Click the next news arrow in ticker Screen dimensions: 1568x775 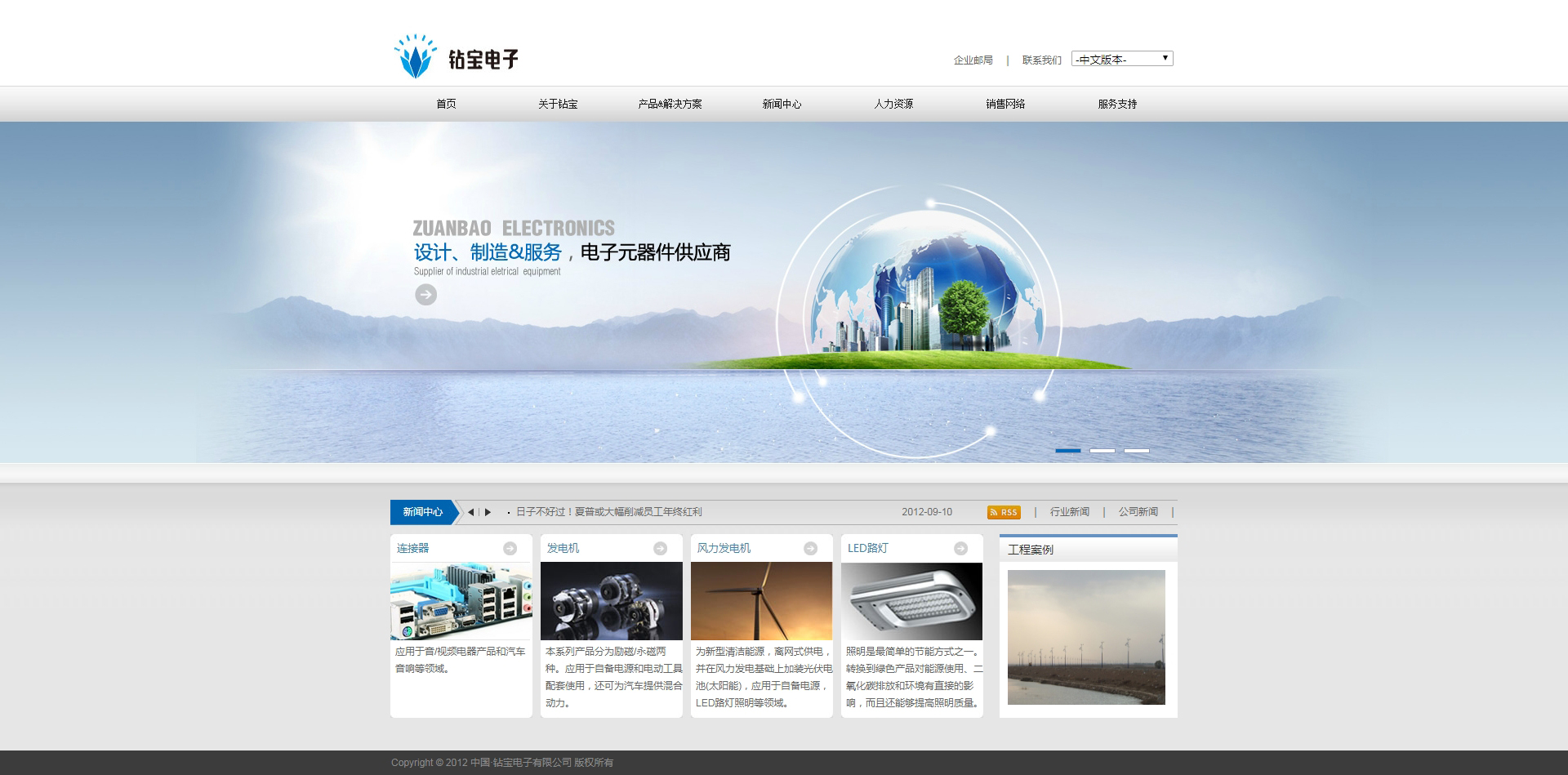coord(488,512)
